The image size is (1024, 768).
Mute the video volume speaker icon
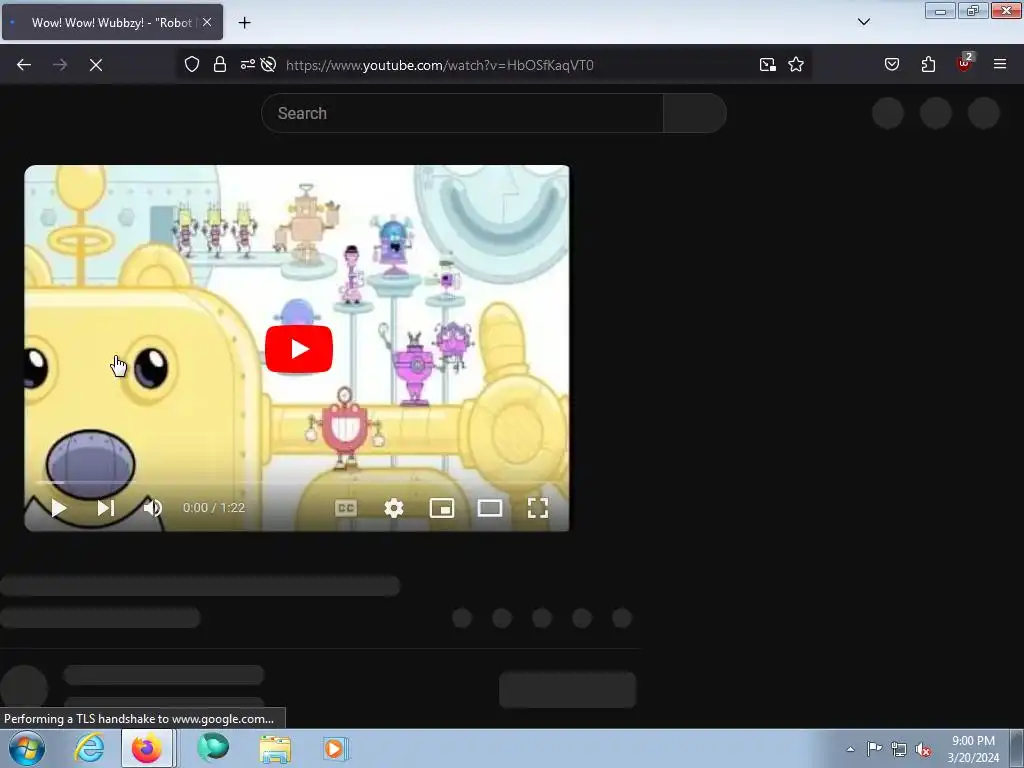(x=152, y=508)
